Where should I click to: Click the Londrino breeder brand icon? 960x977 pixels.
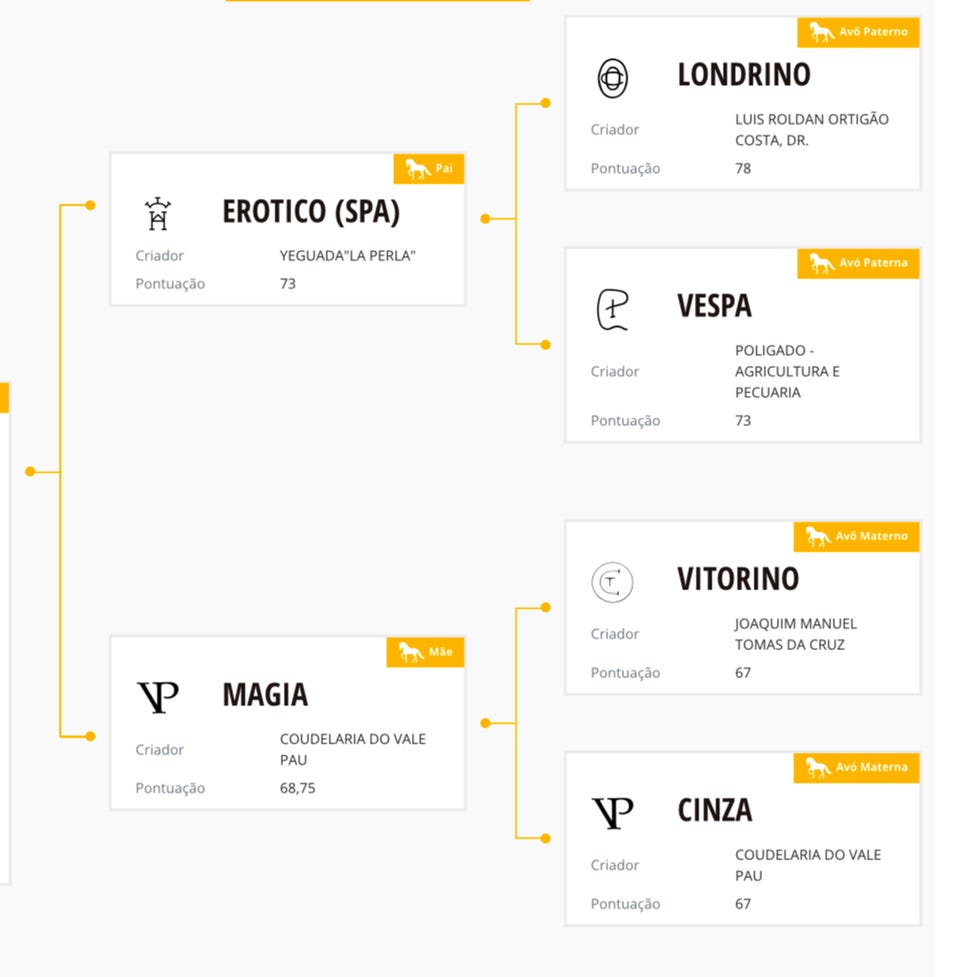click(612, 78)
